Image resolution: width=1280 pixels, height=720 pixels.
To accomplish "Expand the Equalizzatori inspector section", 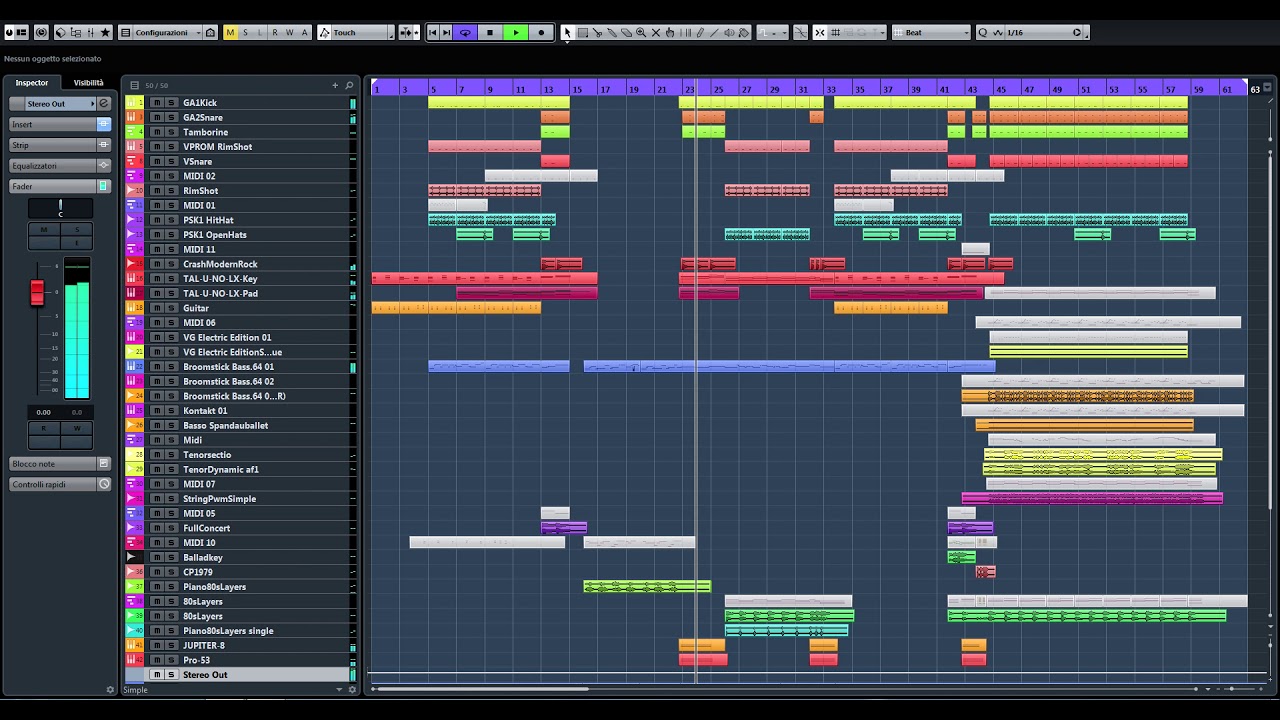I will [60, 166].
